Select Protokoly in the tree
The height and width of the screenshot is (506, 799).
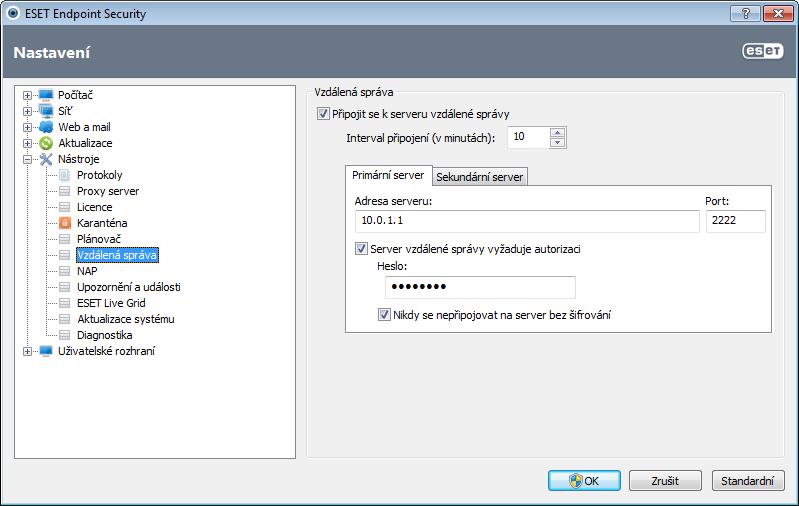coord(100,175)
